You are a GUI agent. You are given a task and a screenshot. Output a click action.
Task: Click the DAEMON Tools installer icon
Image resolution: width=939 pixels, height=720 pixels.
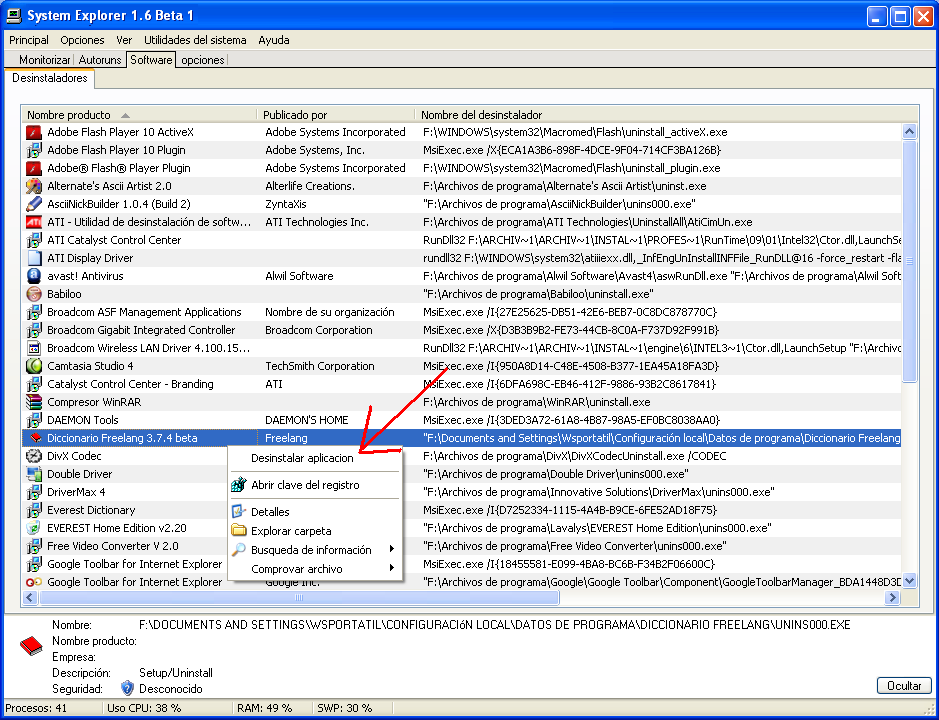[34, 420]
